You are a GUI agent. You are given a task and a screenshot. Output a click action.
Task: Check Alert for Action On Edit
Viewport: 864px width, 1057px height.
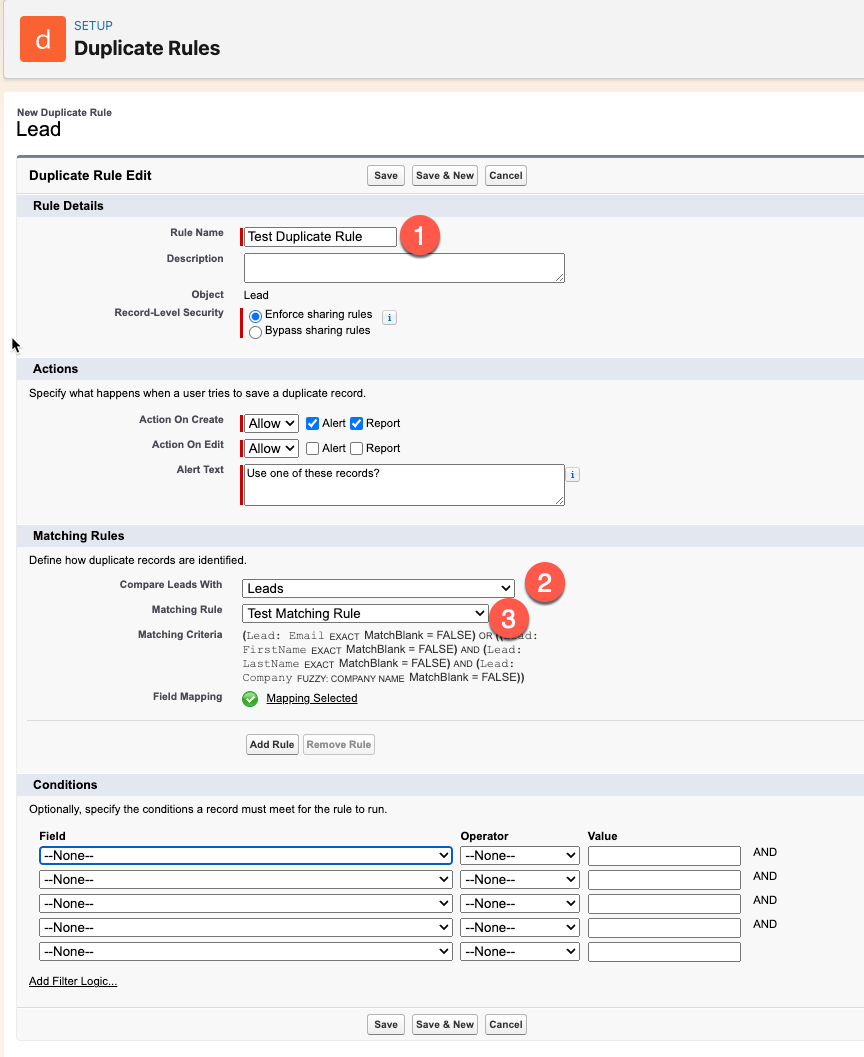(x=312, y=448)
